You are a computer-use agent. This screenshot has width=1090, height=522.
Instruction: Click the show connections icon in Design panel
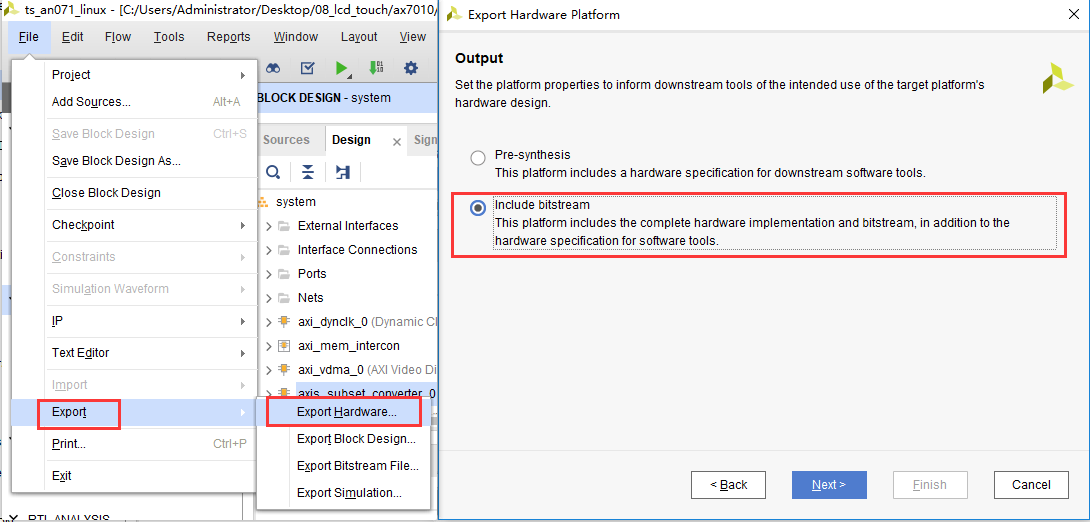[x=342, y=172]
